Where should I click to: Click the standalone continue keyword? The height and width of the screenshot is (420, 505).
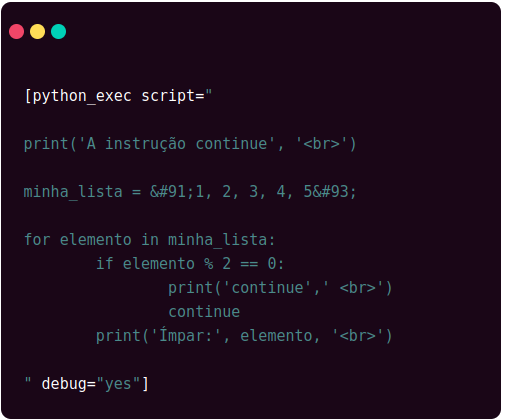204,312
